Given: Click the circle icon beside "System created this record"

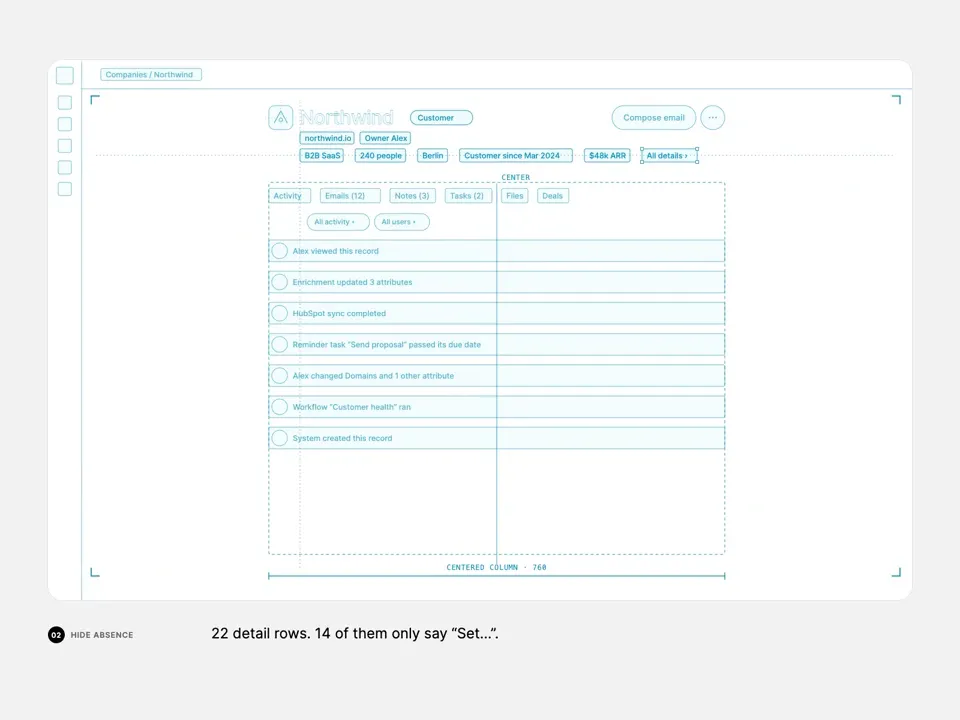Looking at the screenshot, I should point(280,438).
